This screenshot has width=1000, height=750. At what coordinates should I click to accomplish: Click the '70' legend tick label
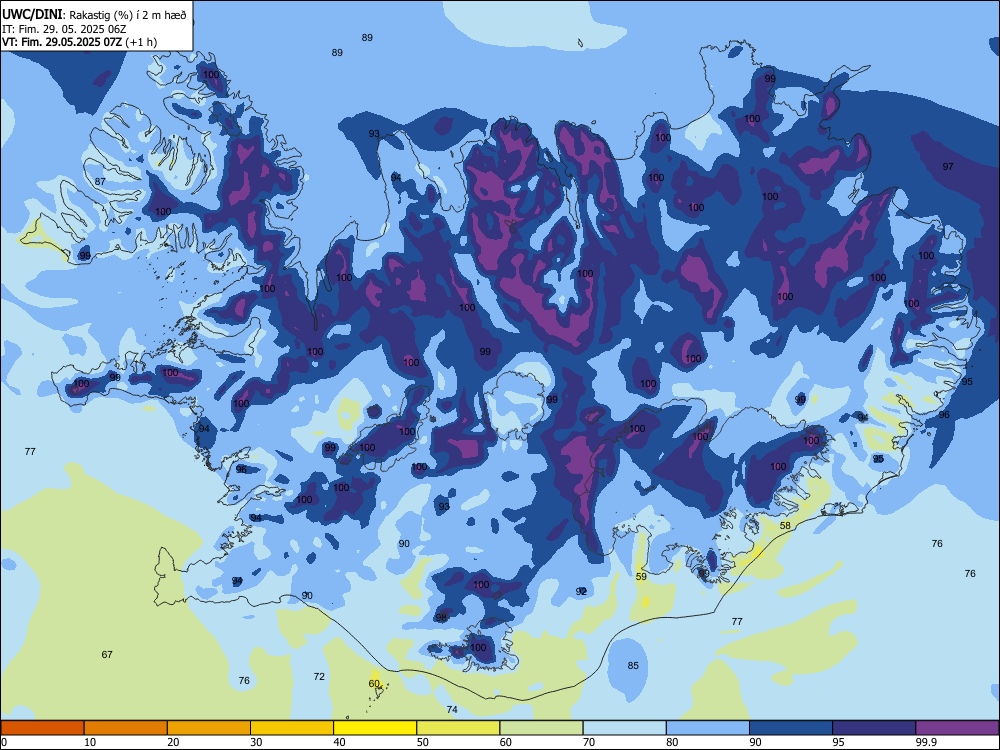click(x=589, y=742)
